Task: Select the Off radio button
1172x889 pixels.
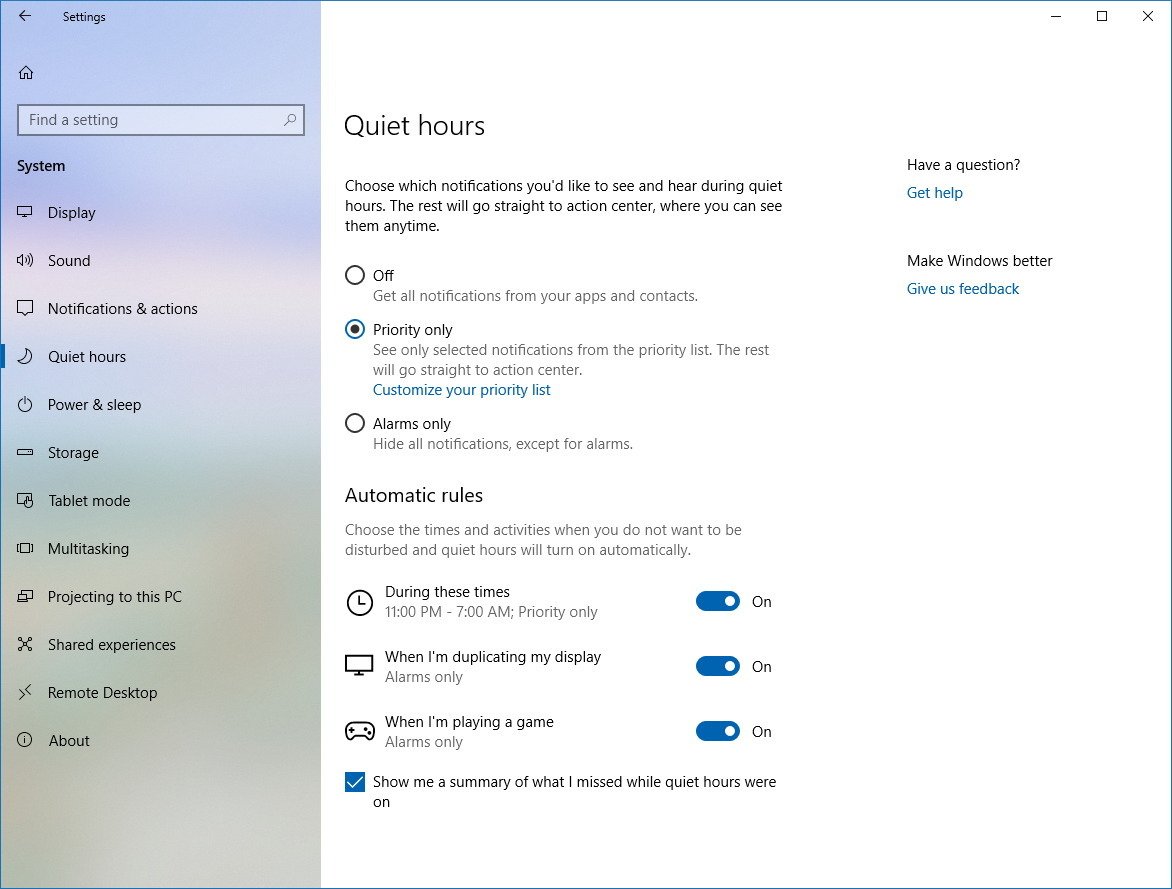Action: click(355, 275)
